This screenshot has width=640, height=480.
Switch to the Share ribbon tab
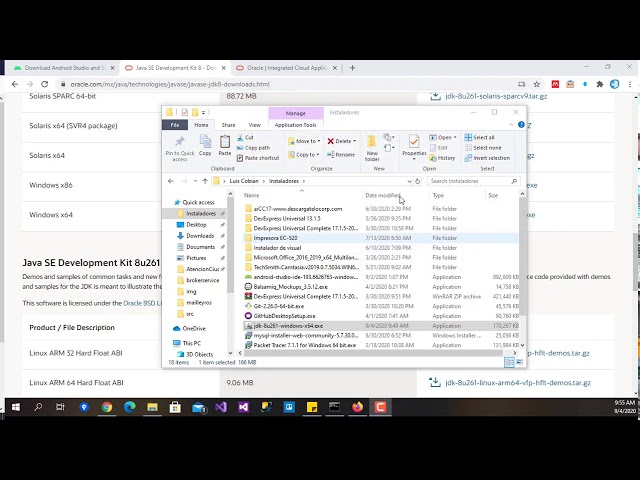228,125
